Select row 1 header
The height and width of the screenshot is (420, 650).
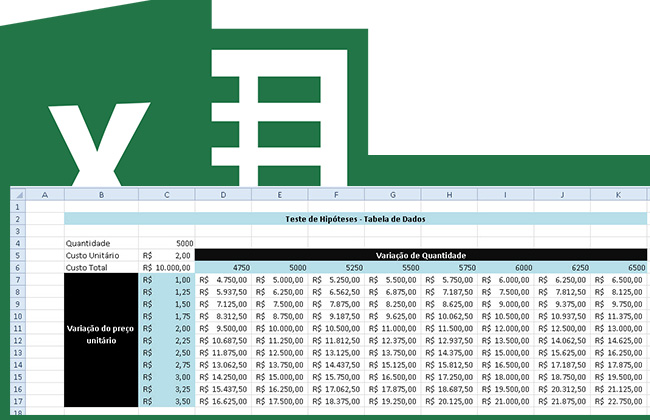(18, 207)
